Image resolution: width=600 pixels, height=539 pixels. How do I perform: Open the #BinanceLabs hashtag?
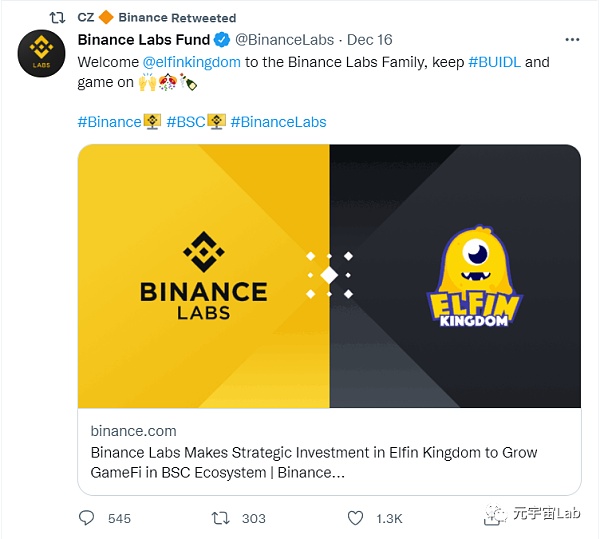[278, 122]
